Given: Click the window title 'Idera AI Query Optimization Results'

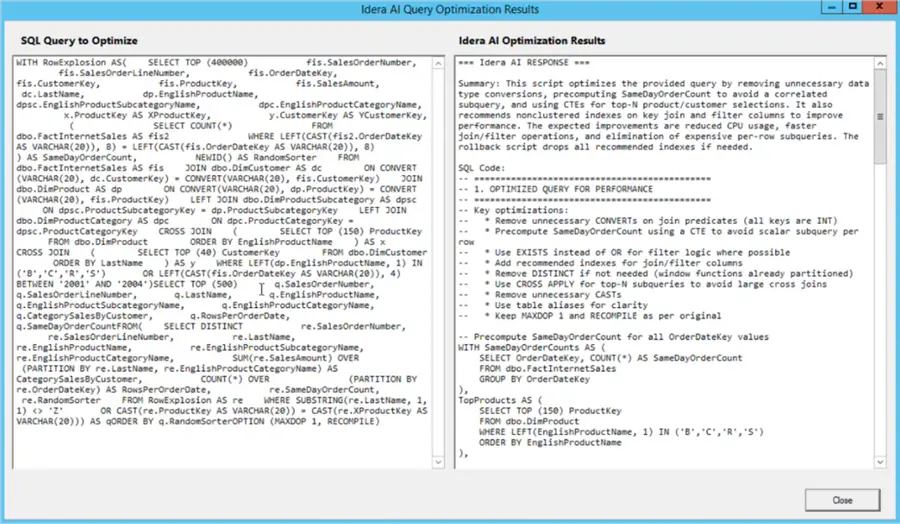Looking at the screenshot, I should pos(450,9).
